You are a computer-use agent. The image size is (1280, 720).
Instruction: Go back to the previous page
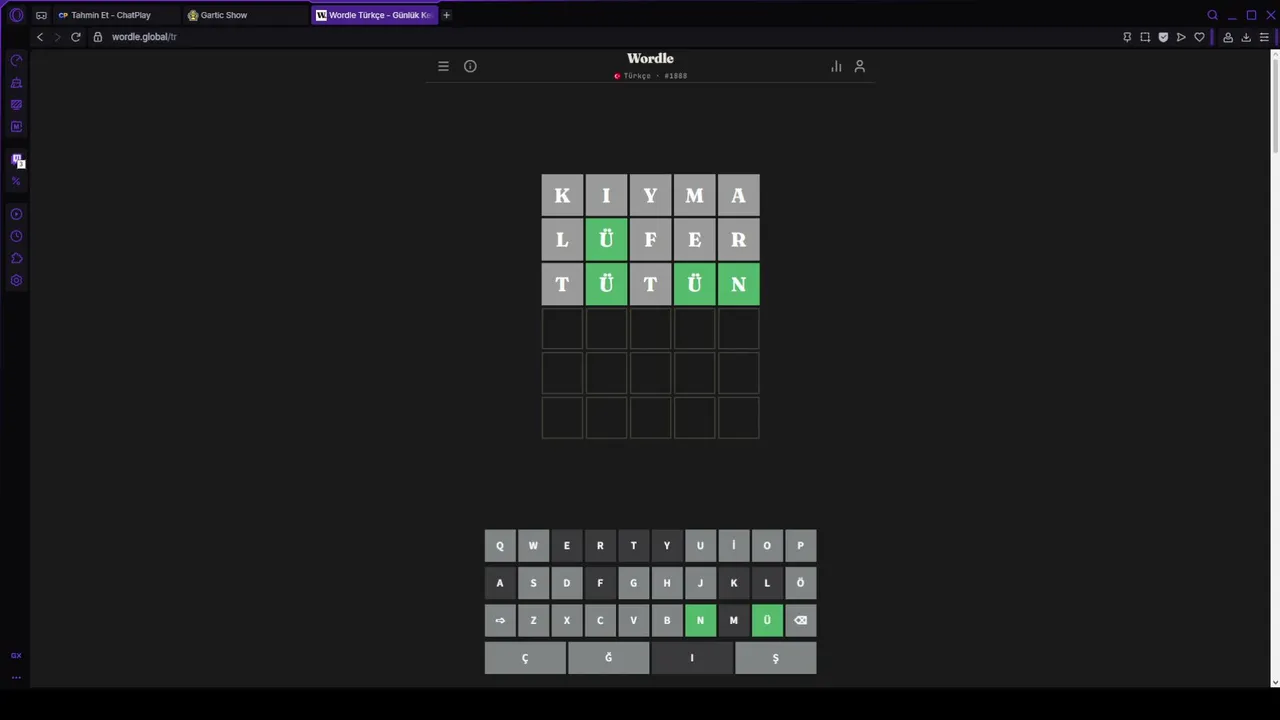click(x=40, y=37)
